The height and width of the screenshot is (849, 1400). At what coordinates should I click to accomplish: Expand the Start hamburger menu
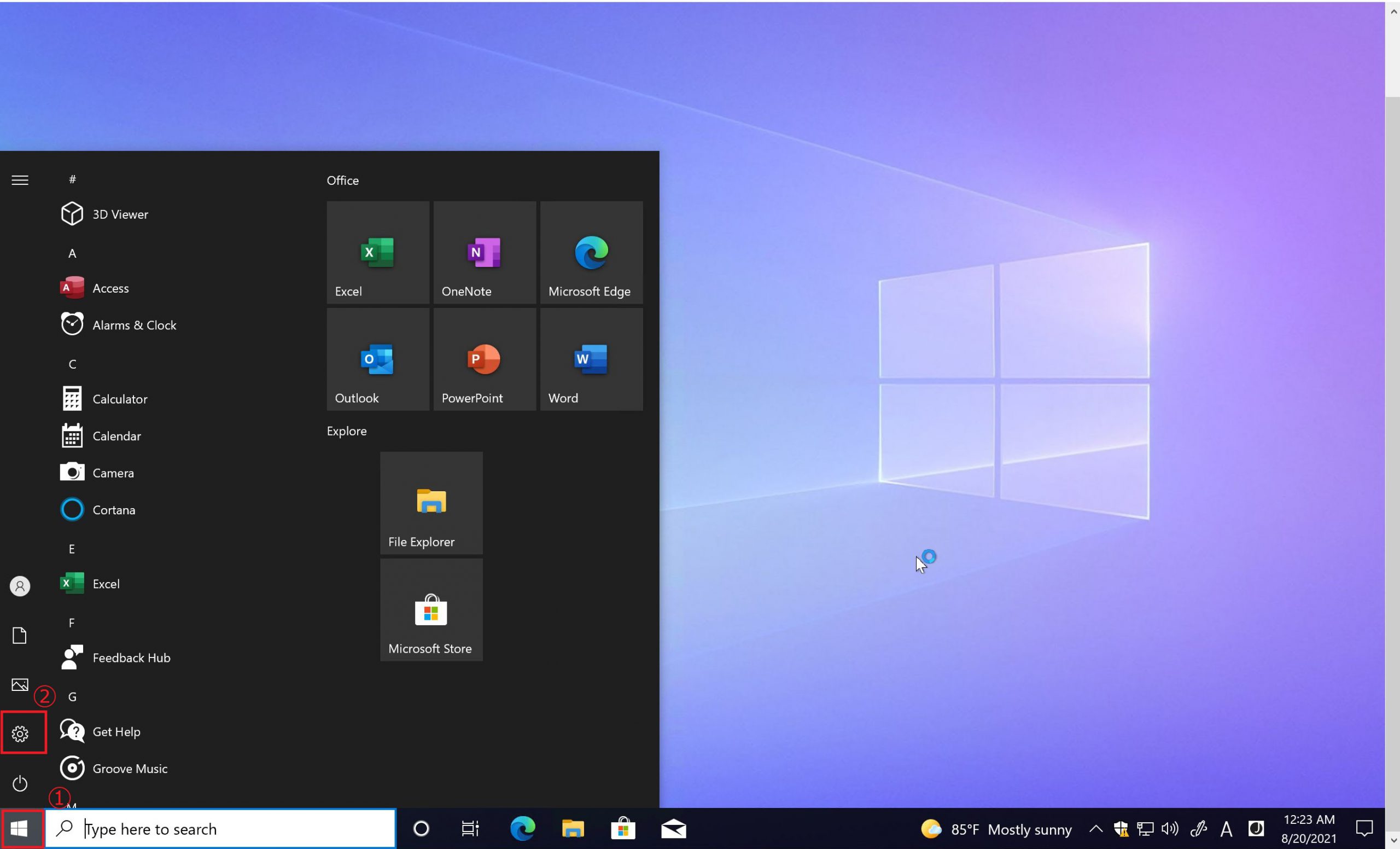(x=20, y=180)
